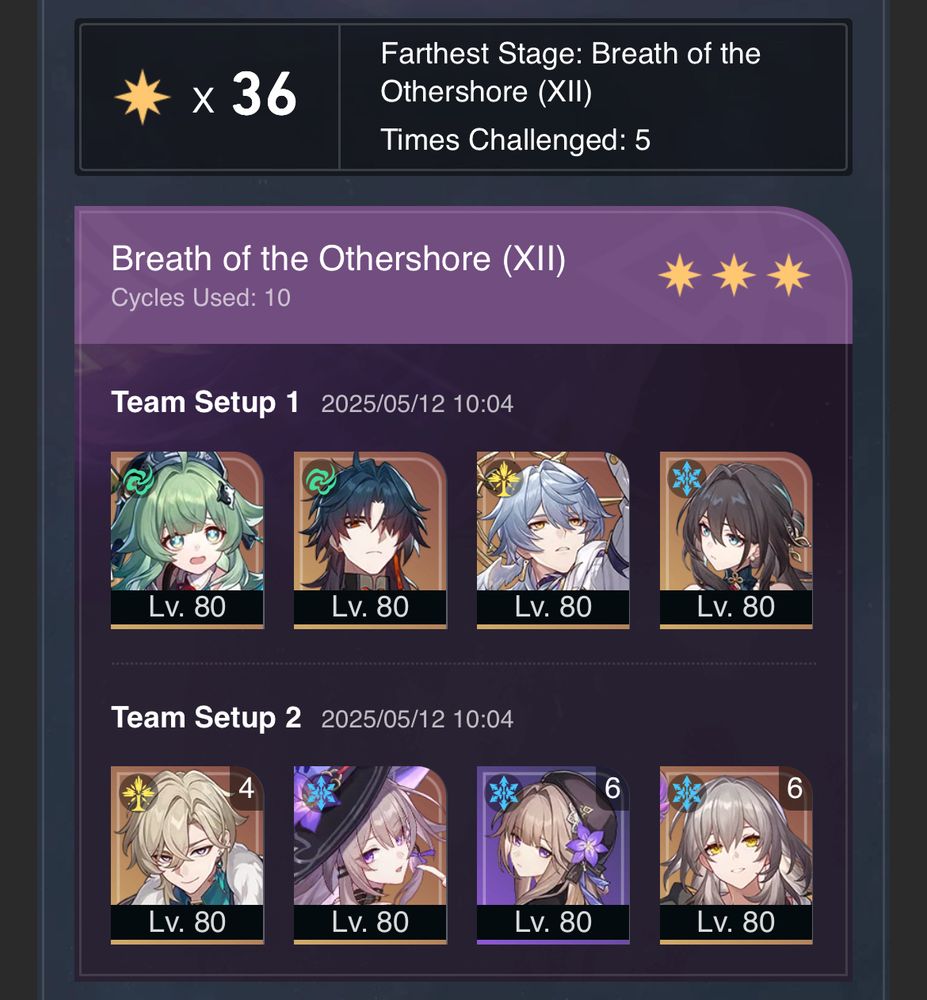Select the black-haired Ice character portrait
The height and width of the screenshot is (1000, 927).
click(736, 540)
